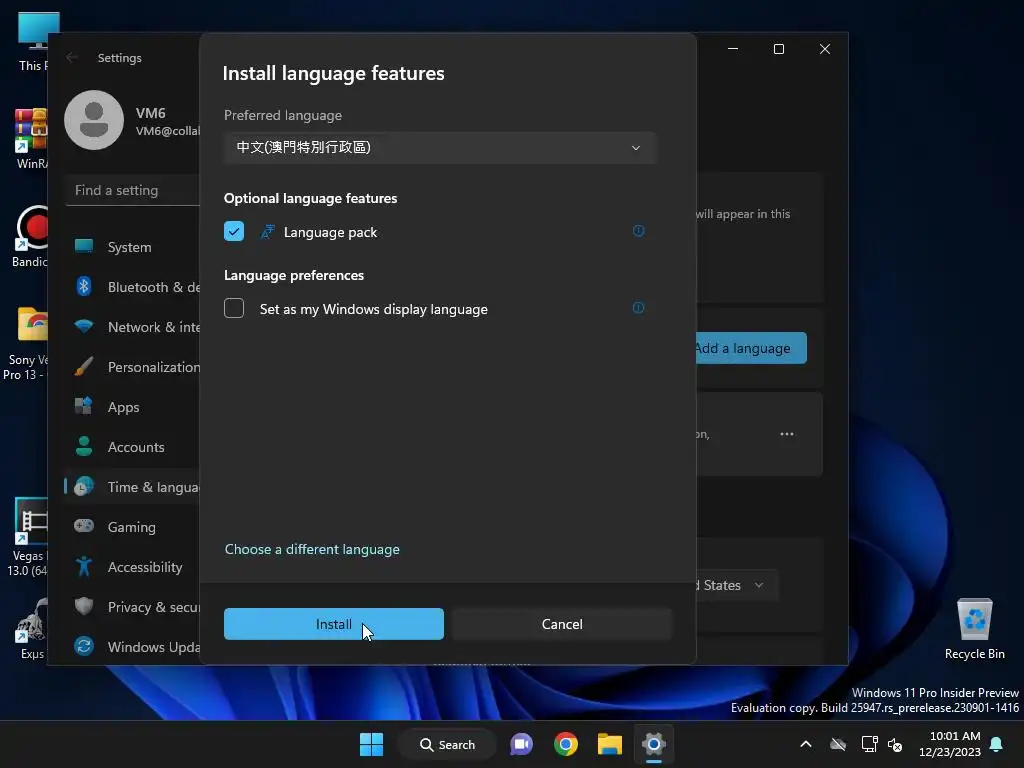
Task: Enable Set as my Windows display language
Action: click(x=234, y=308)
